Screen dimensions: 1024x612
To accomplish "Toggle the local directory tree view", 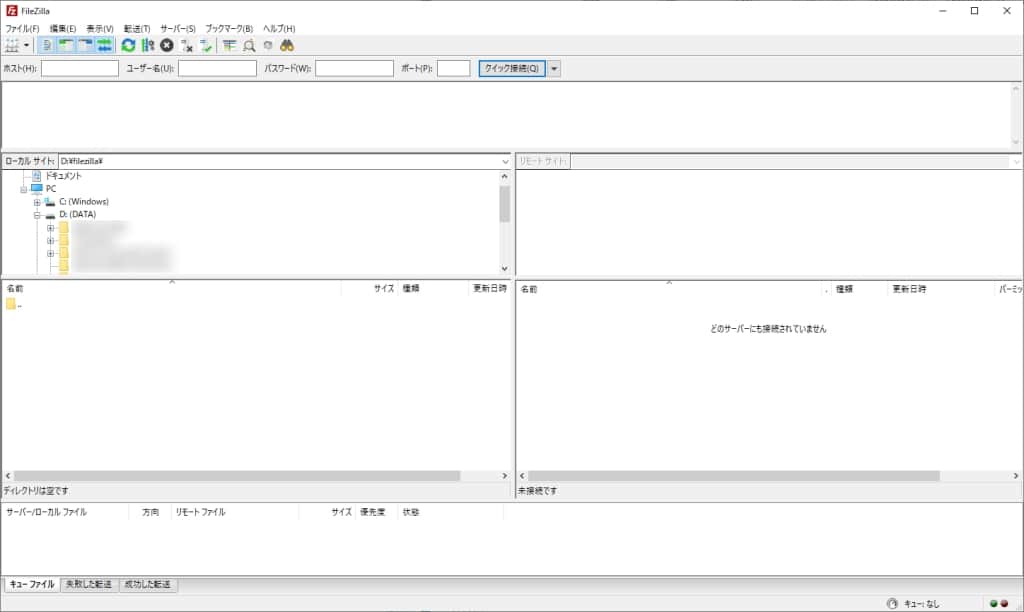I will point(66,45).
